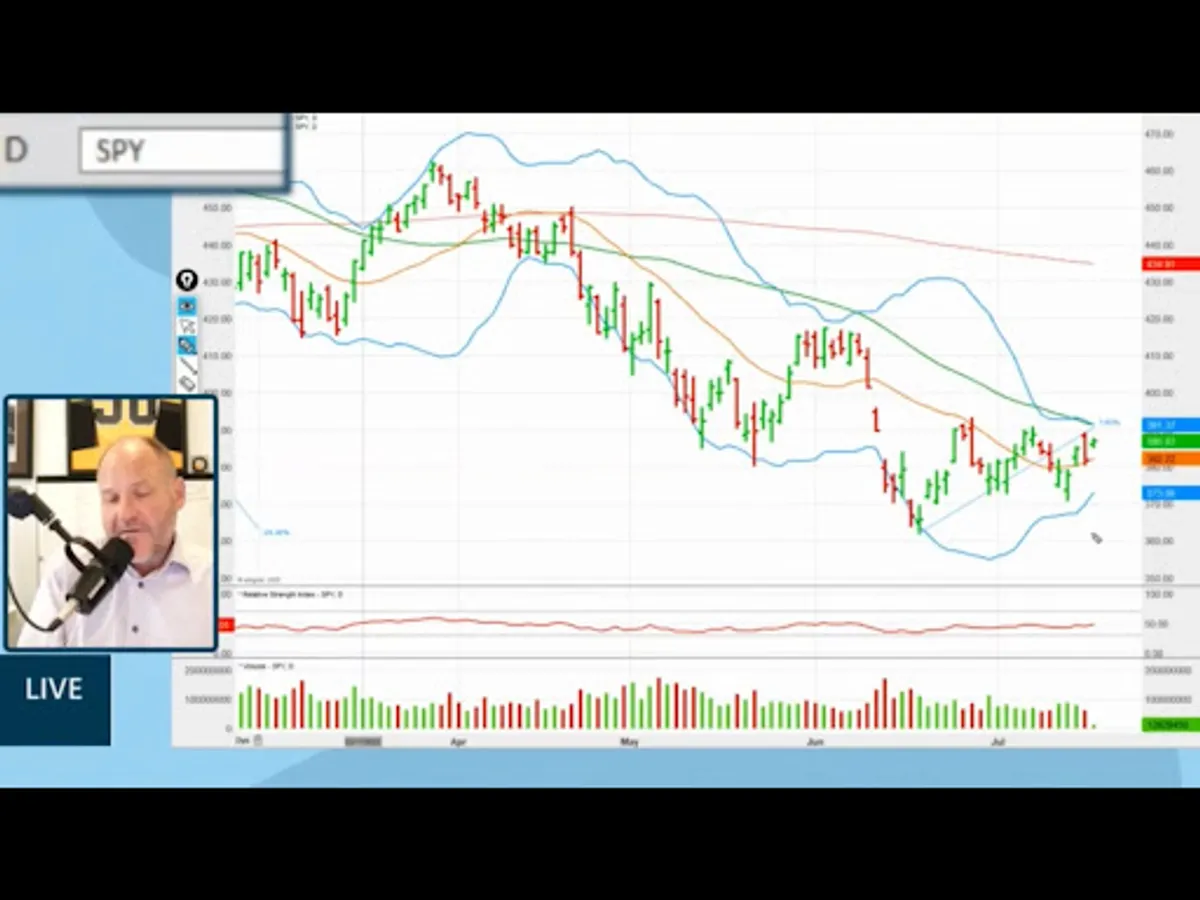The image size is (1200, 900).
Task: Click the green last price tag
Action: 1170,441
